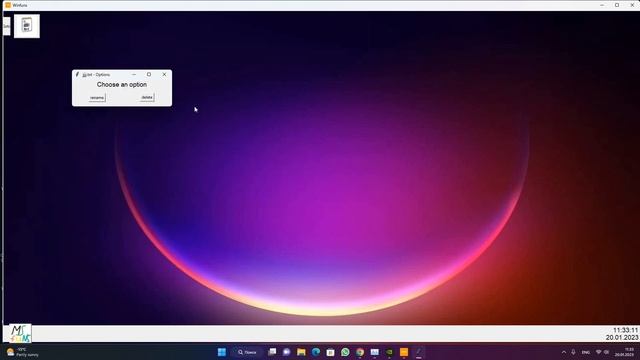Click the orange Winfuns taskbar icon

pos(404,352)
